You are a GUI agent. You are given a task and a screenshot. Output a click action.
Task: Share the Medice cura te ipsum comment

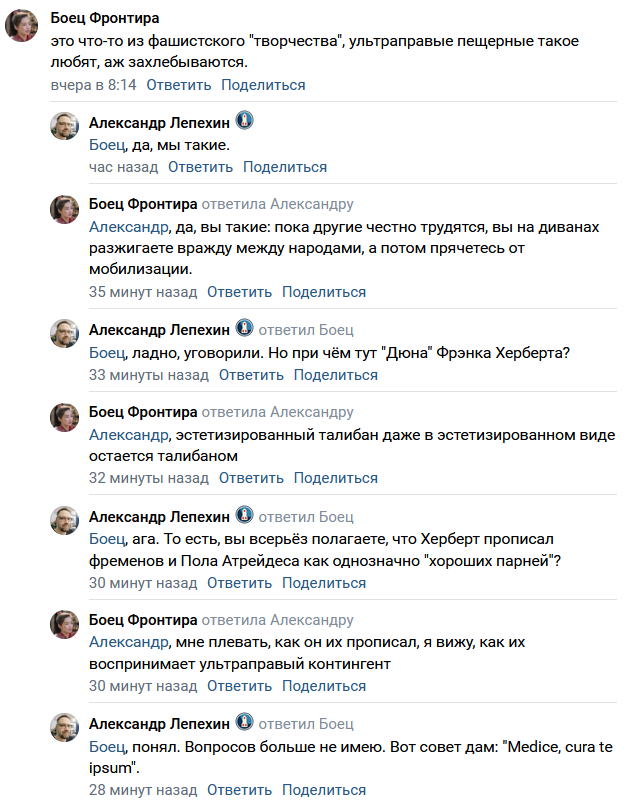324,790
